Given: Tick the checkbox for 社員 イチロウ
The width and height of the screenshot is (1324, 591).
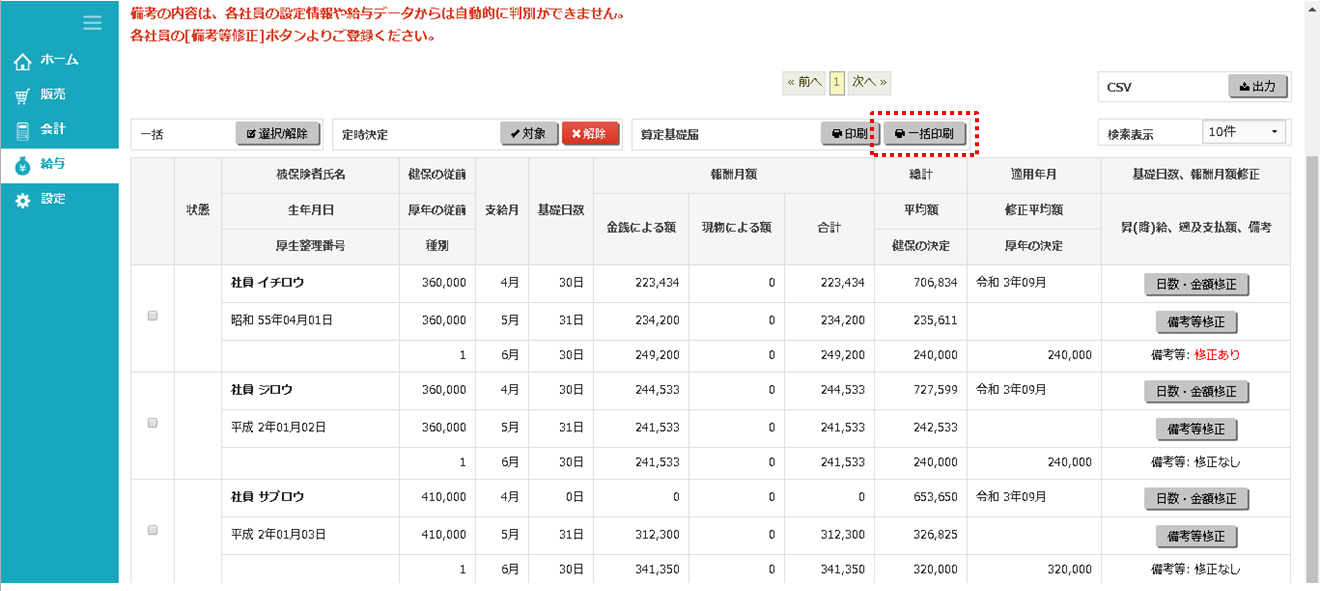Looking at the screenshot, I should click(152, 316).
